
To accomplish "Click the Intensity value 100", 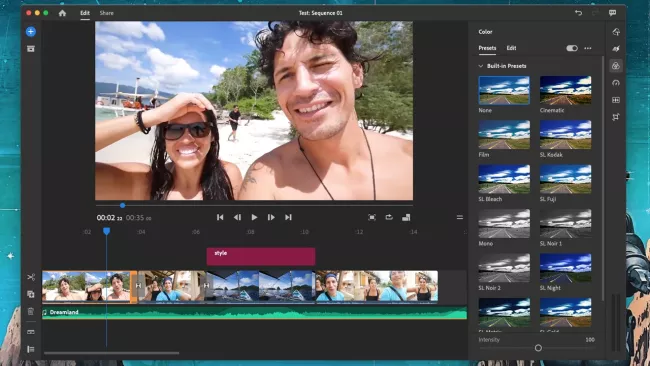I will [x=590, y=339].
